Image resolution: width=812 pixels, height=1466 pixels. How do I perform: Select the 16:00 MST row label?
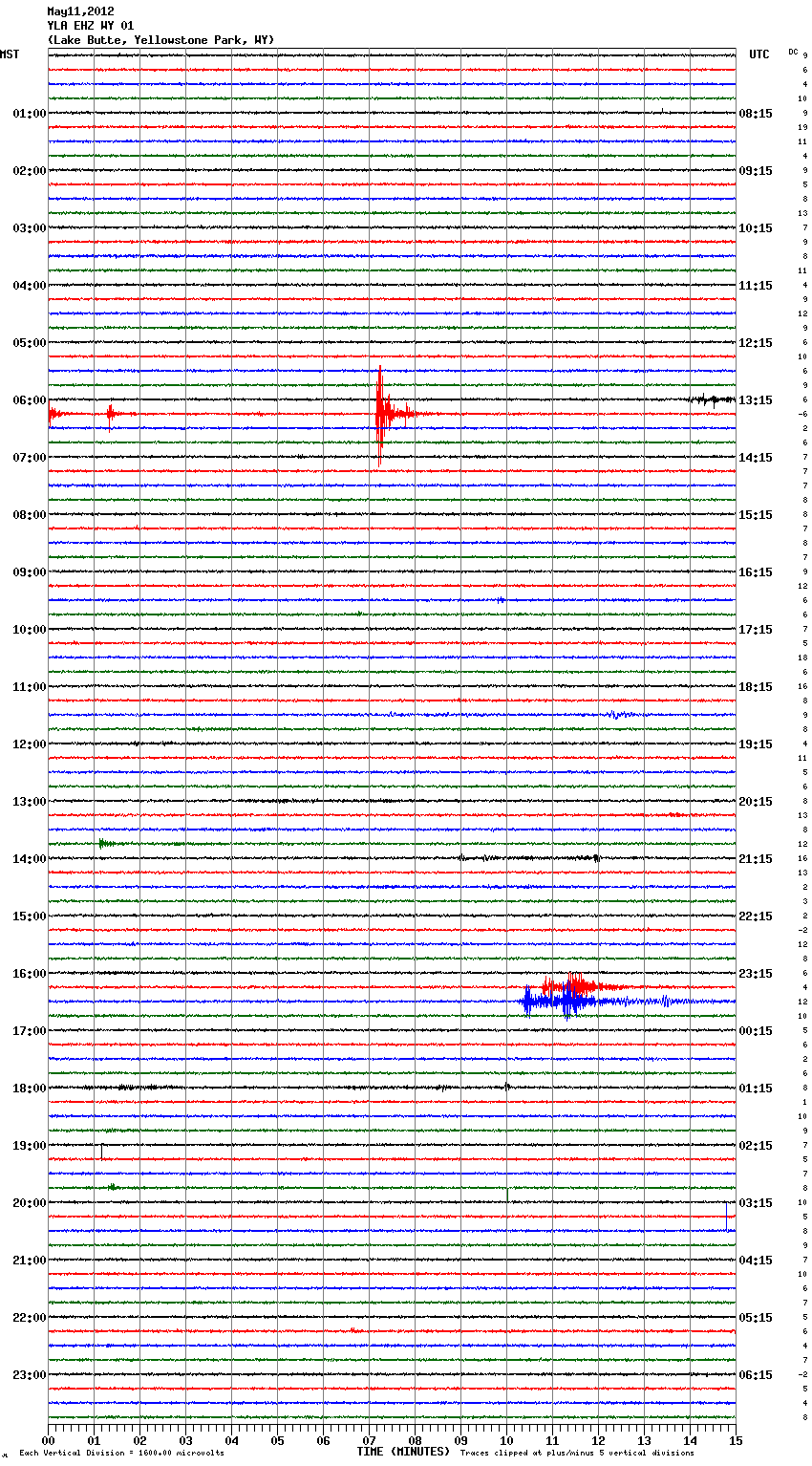(30, 973)
